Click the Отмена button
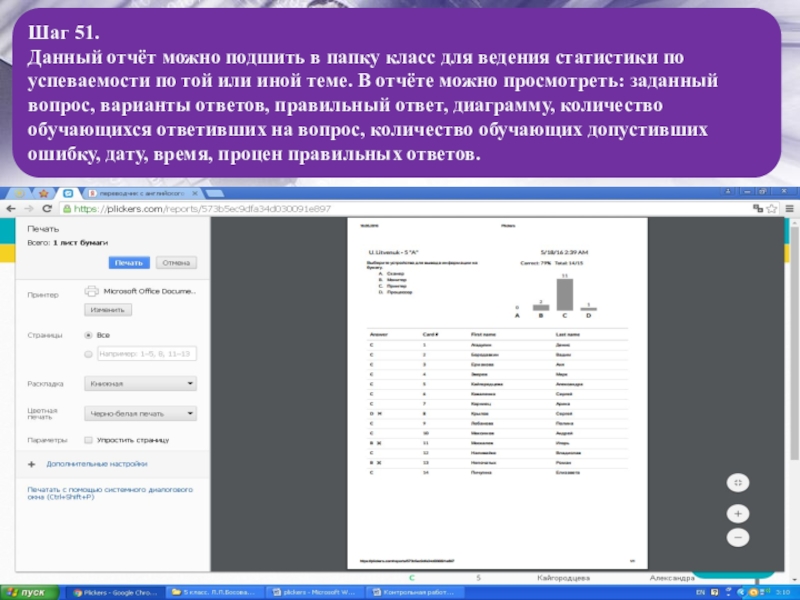Viewport: 800px width, 600px height. (x=176, y=263)
